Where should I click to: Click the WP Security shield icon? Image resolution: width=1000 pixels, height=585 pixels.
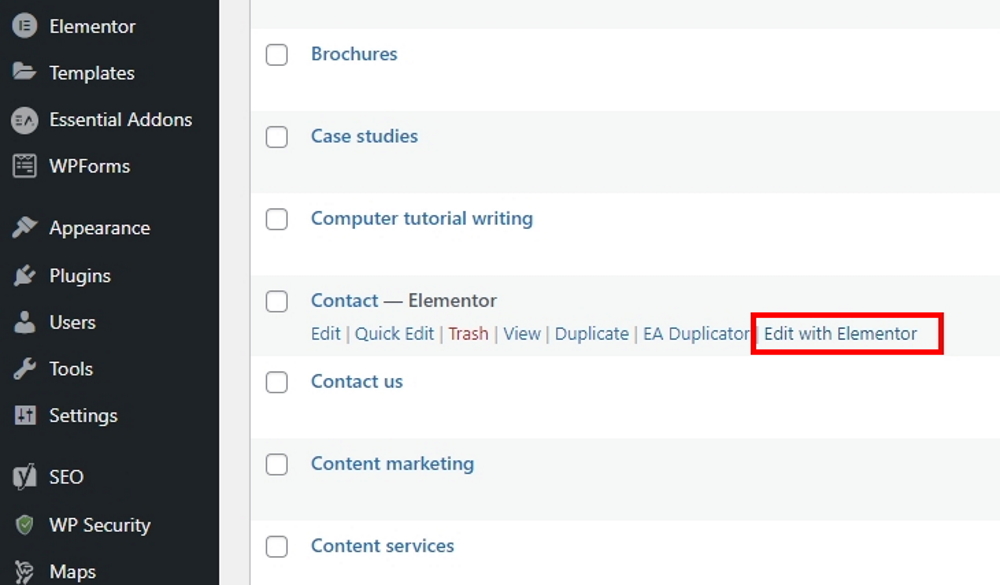[24, 524]
